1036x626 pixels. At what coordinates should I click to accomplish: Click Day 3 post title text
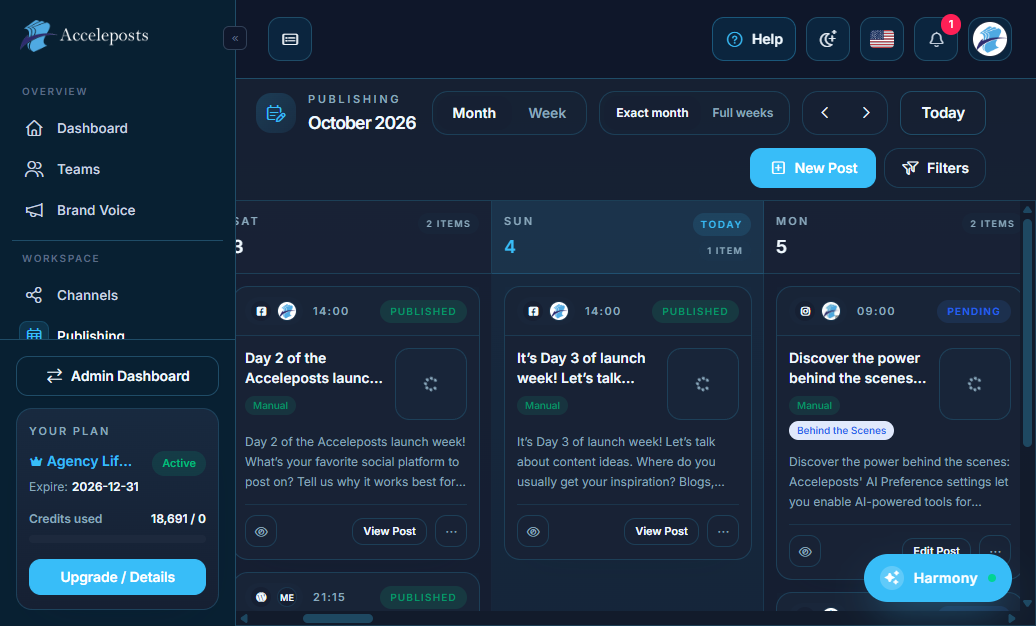(581, 368)
